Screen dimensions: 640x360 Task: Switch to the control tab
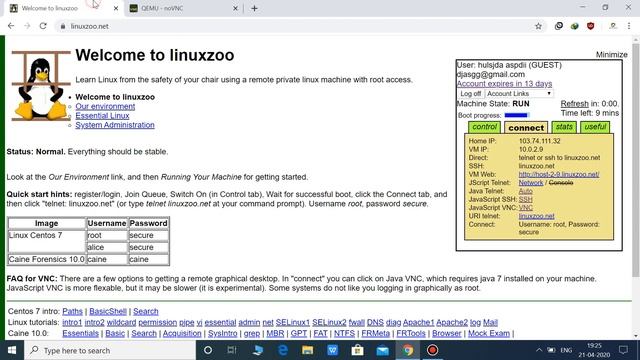484,127
